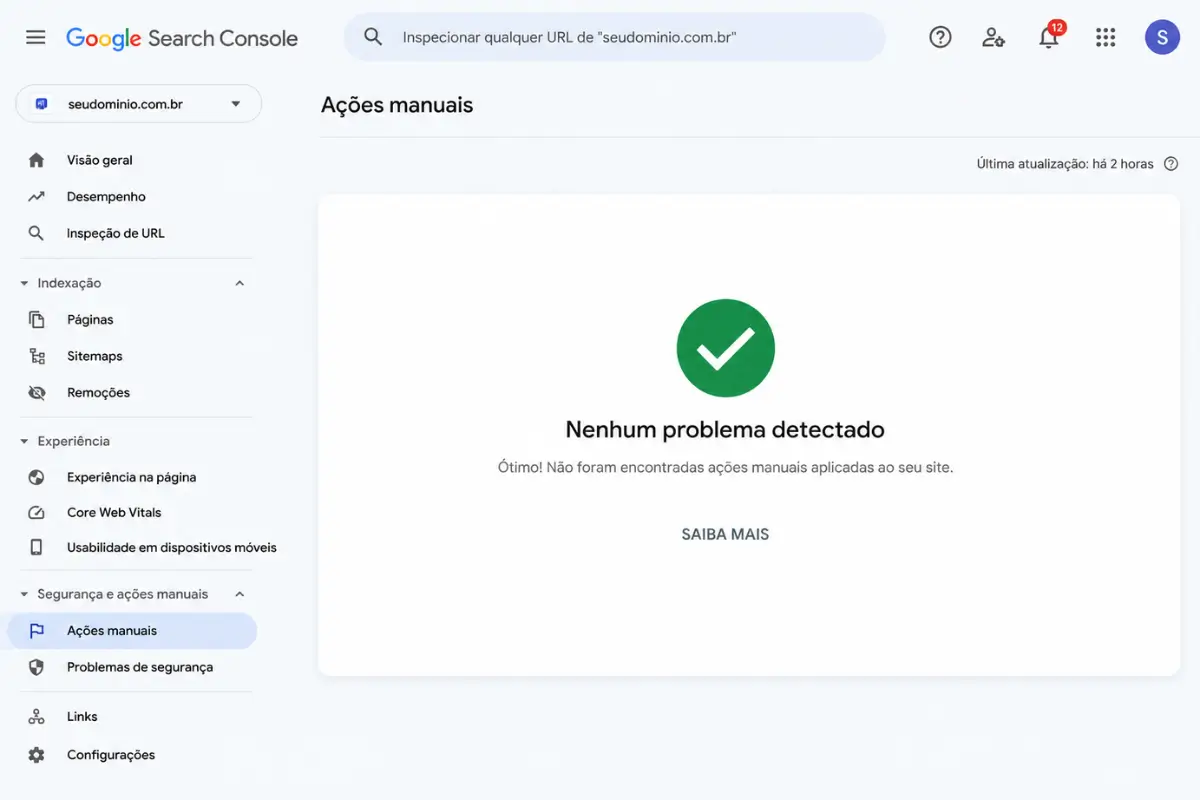Open the hamburger main menu
Image resolution: width=1200 pixels, height=800 pixels.
36,37
